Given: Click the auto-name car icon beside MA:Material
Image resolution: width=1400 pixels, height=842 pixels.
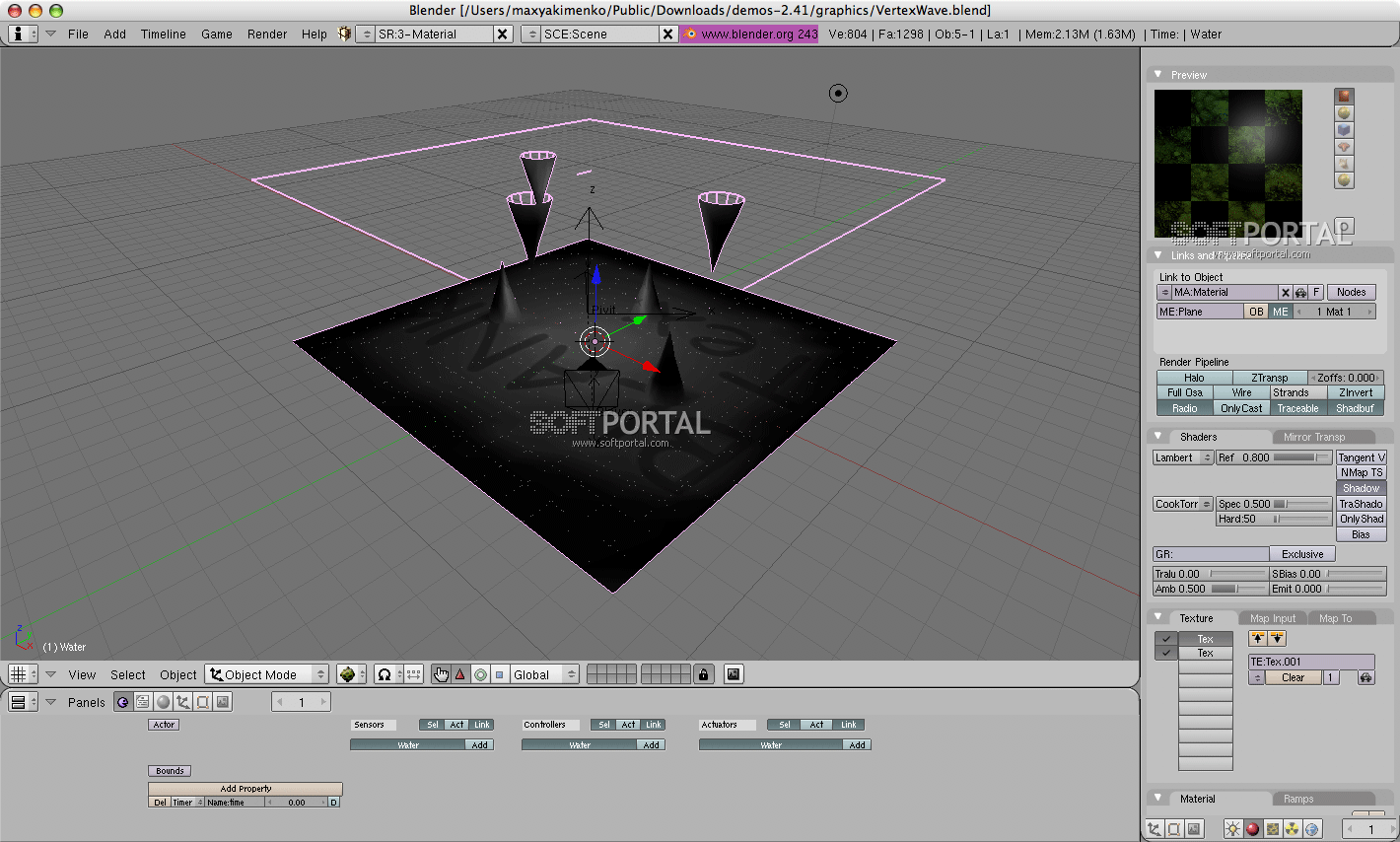Looking at the screenshot, I should tap(1300, 293).
